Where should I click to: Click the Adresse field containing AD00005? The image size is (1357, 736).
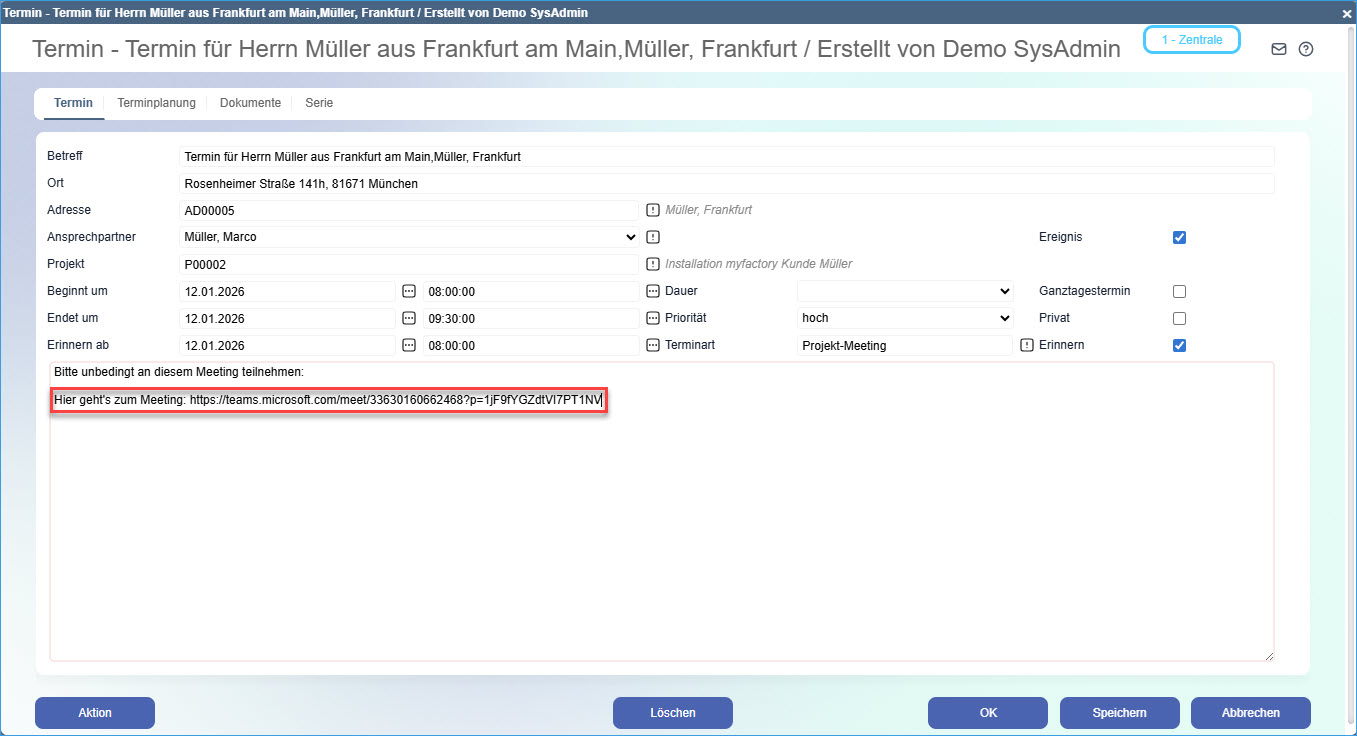point(409,210)
